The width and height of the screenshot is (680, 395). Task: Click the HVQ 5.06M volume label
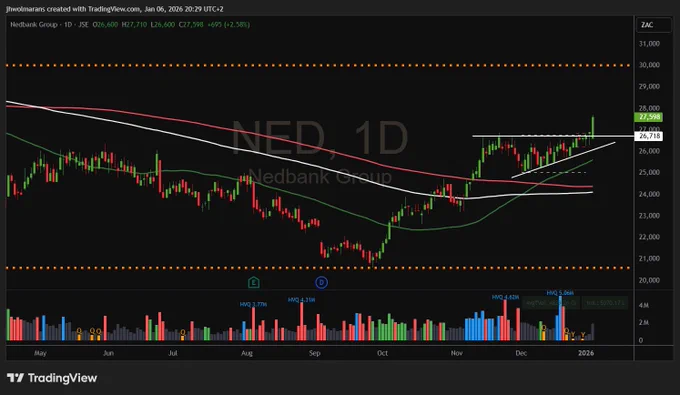[x=560, y=293]
